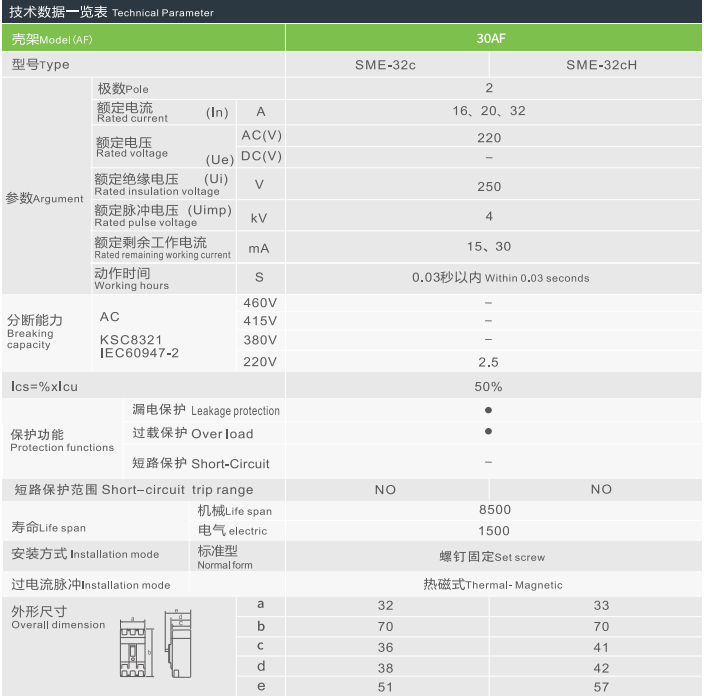Click dimension 'a' value '32'

pyautogui.click(x=386, y=606)
